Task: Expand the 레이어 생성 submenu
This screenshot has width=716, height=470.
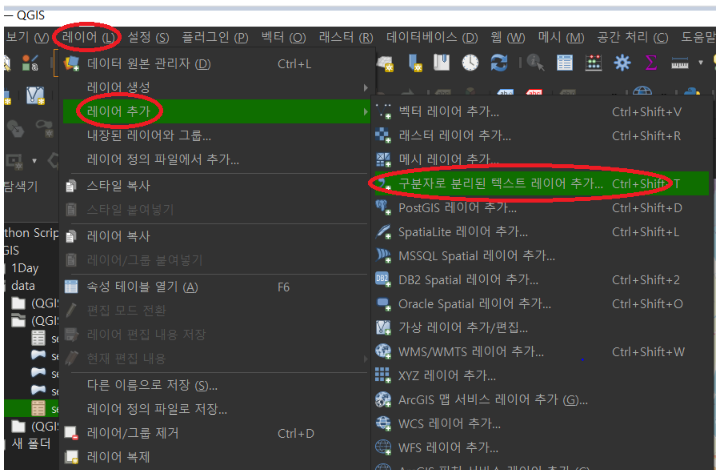Action: [216, 87]
